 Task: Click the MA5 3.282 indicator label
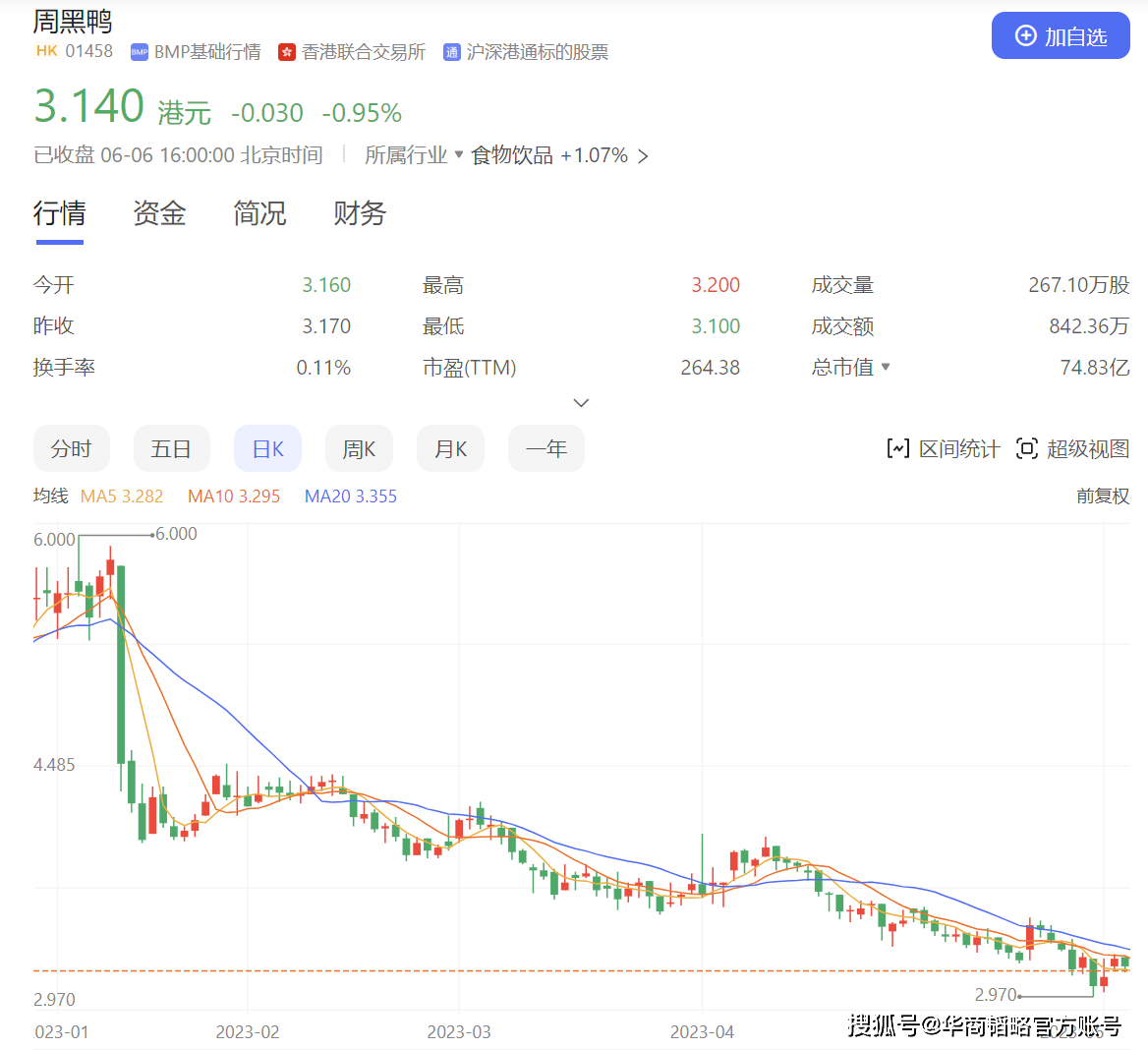pyautogui.click(x=122, y=496)
